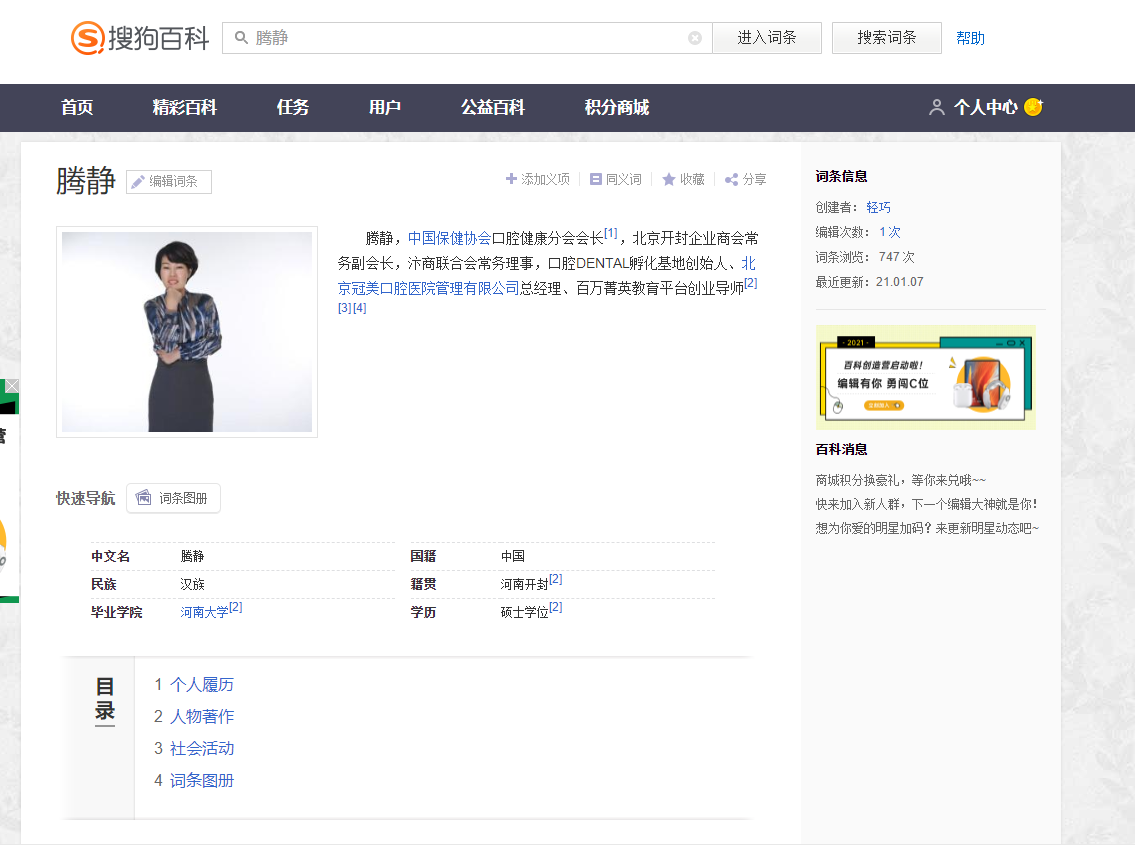Click the plus icon for 添加义项
The height and width of the screenshot is (852, 1135).
click(511, 179)
